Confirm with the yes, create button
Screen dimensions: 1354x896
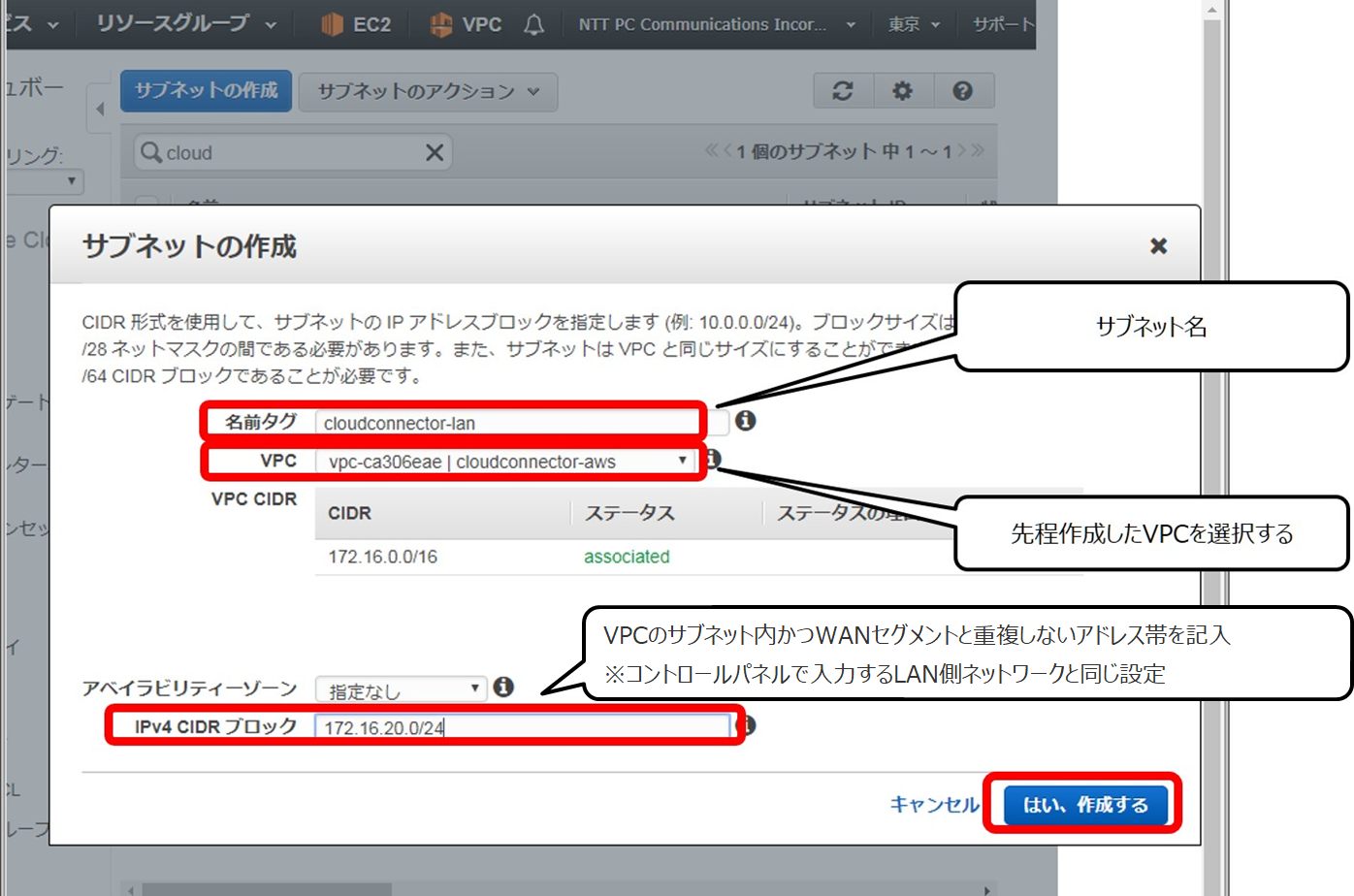click(x=1085, y=804)
